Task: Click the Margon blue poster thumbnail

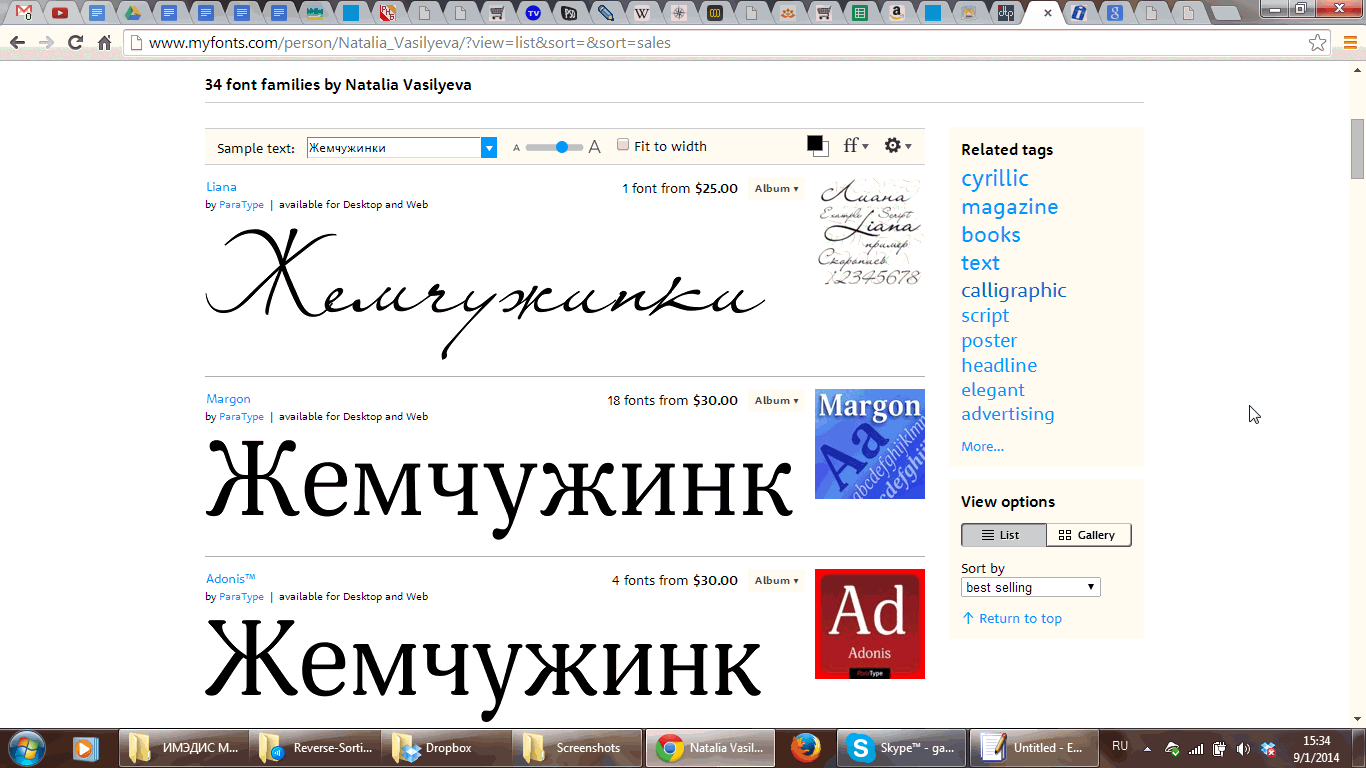Action: click(x=870, y=444)
